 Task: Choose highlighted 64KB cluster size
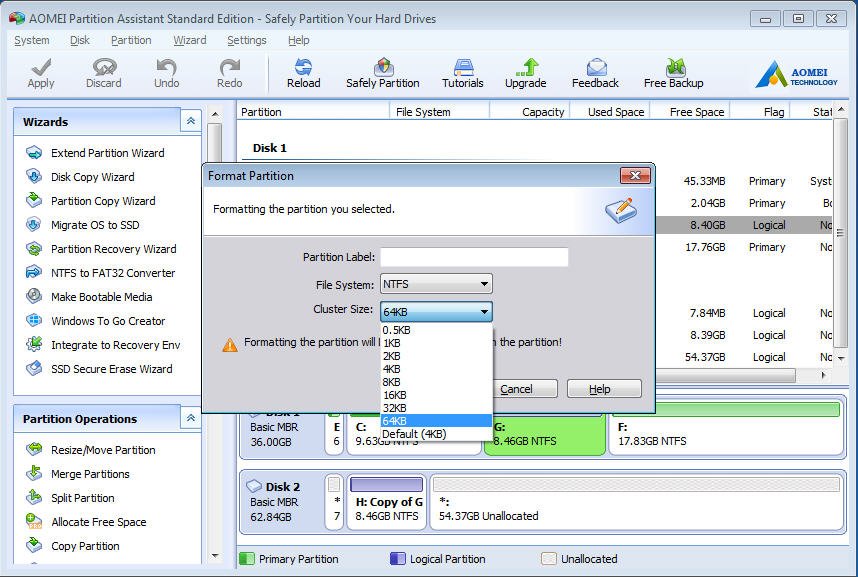click(436, 421)
